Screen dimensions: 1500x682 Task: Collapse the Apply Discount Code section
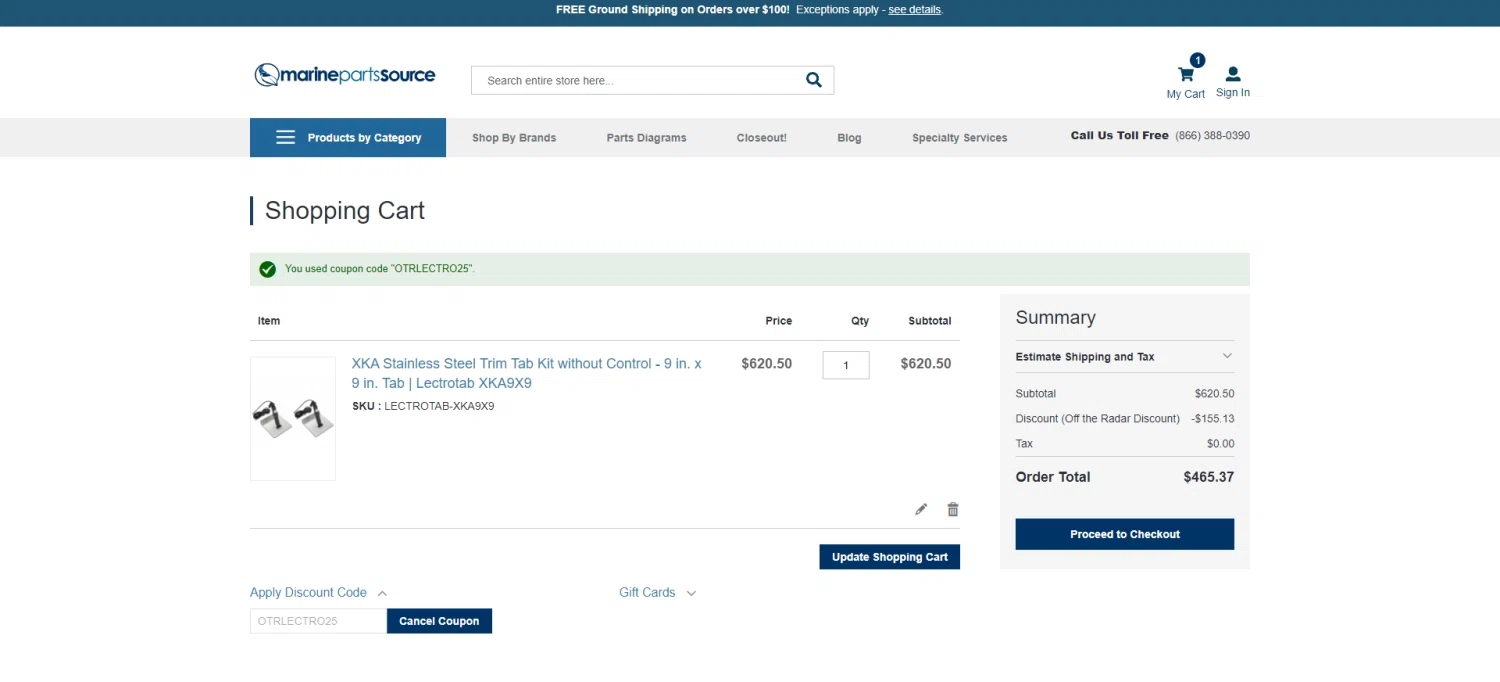pos(318,593)
